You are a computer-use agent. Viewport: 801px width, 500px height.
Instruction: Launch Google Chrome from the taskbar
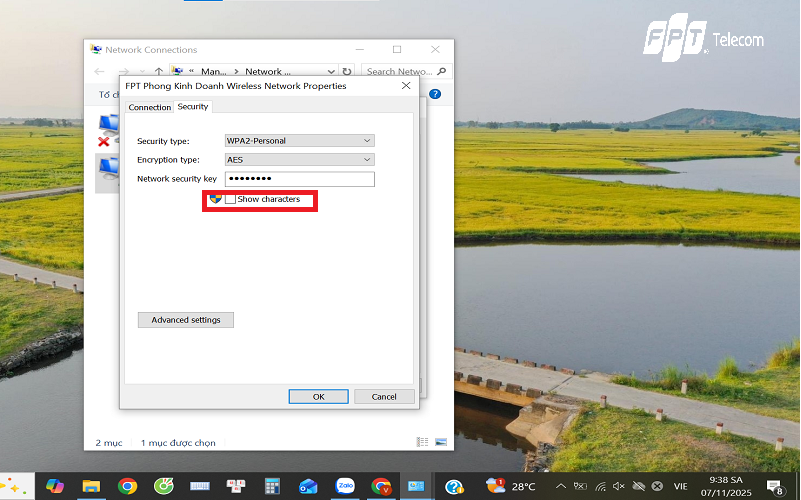(127, 486)
